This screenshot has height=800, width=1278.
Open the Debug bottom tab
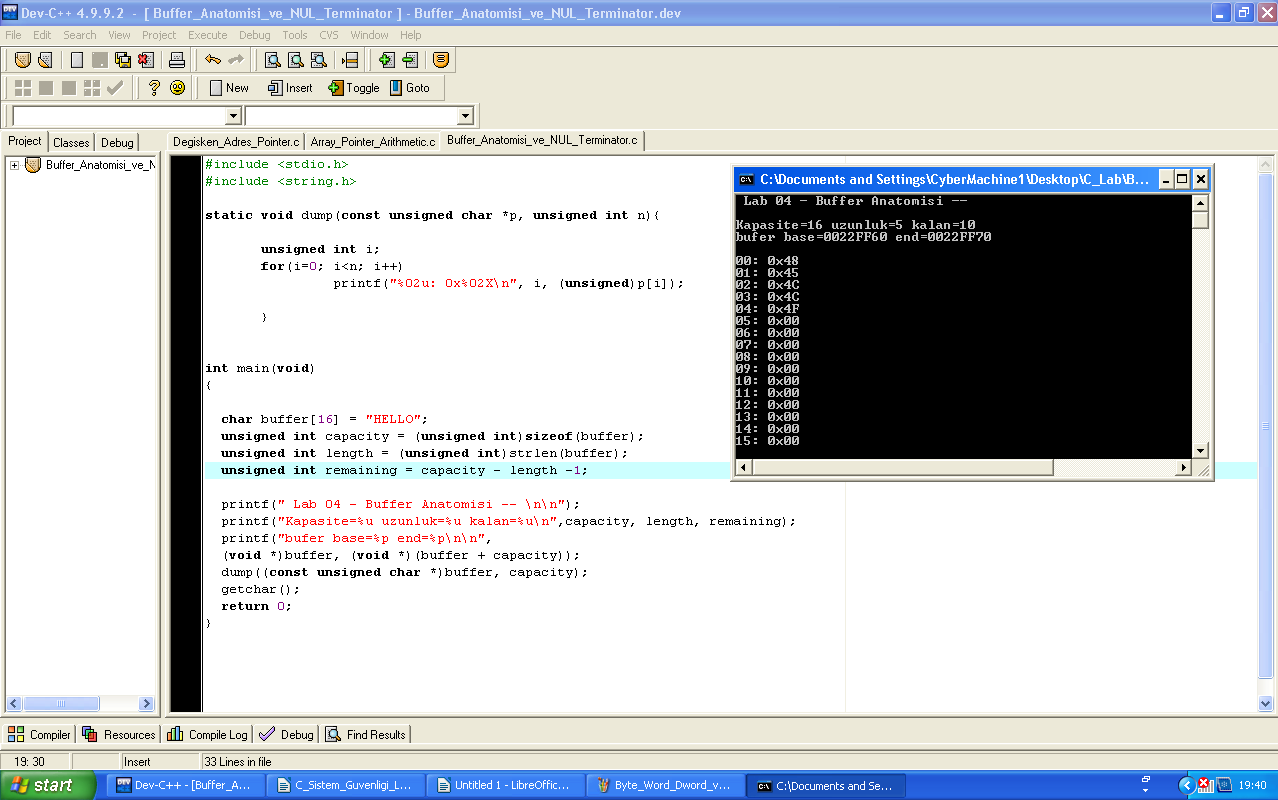(x=286, y=734)
